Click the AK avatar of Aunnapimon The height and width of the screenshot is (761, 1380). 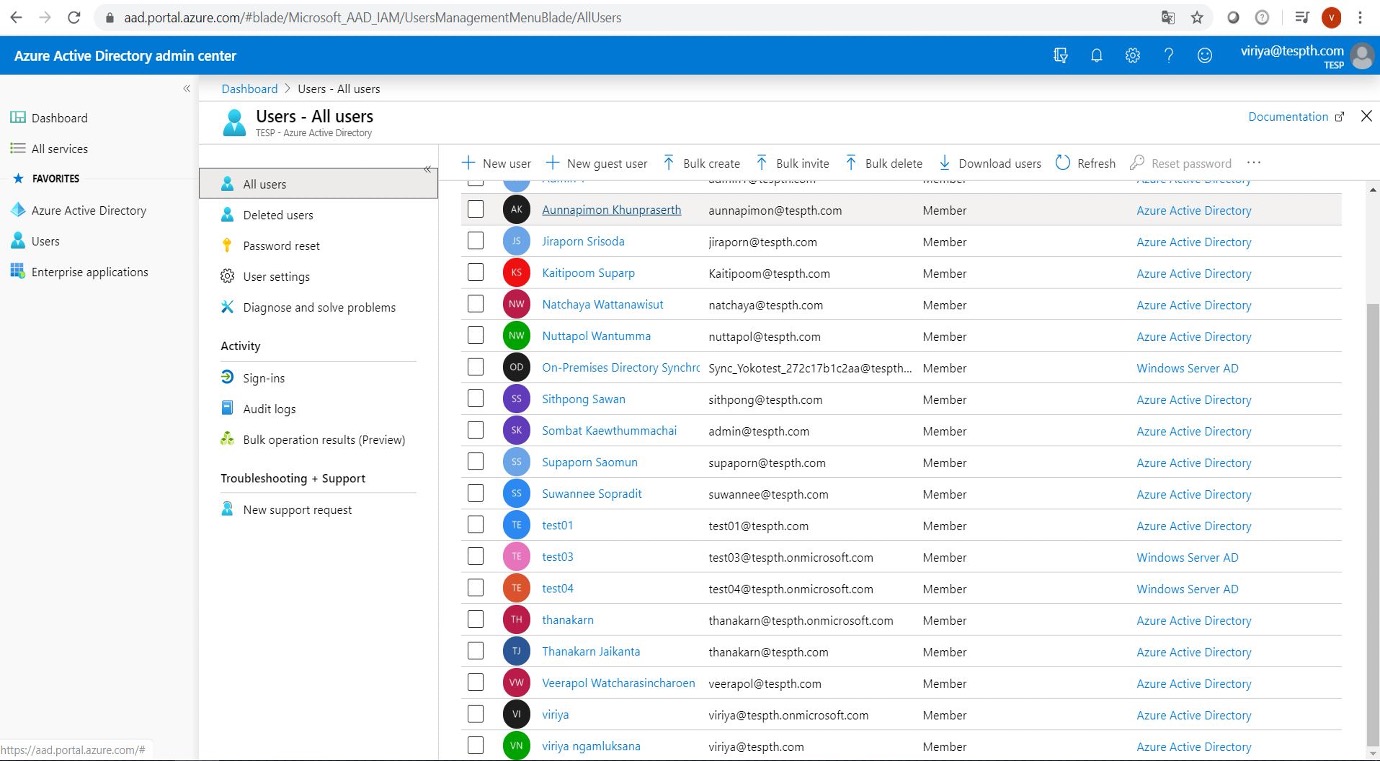(516, 210)
